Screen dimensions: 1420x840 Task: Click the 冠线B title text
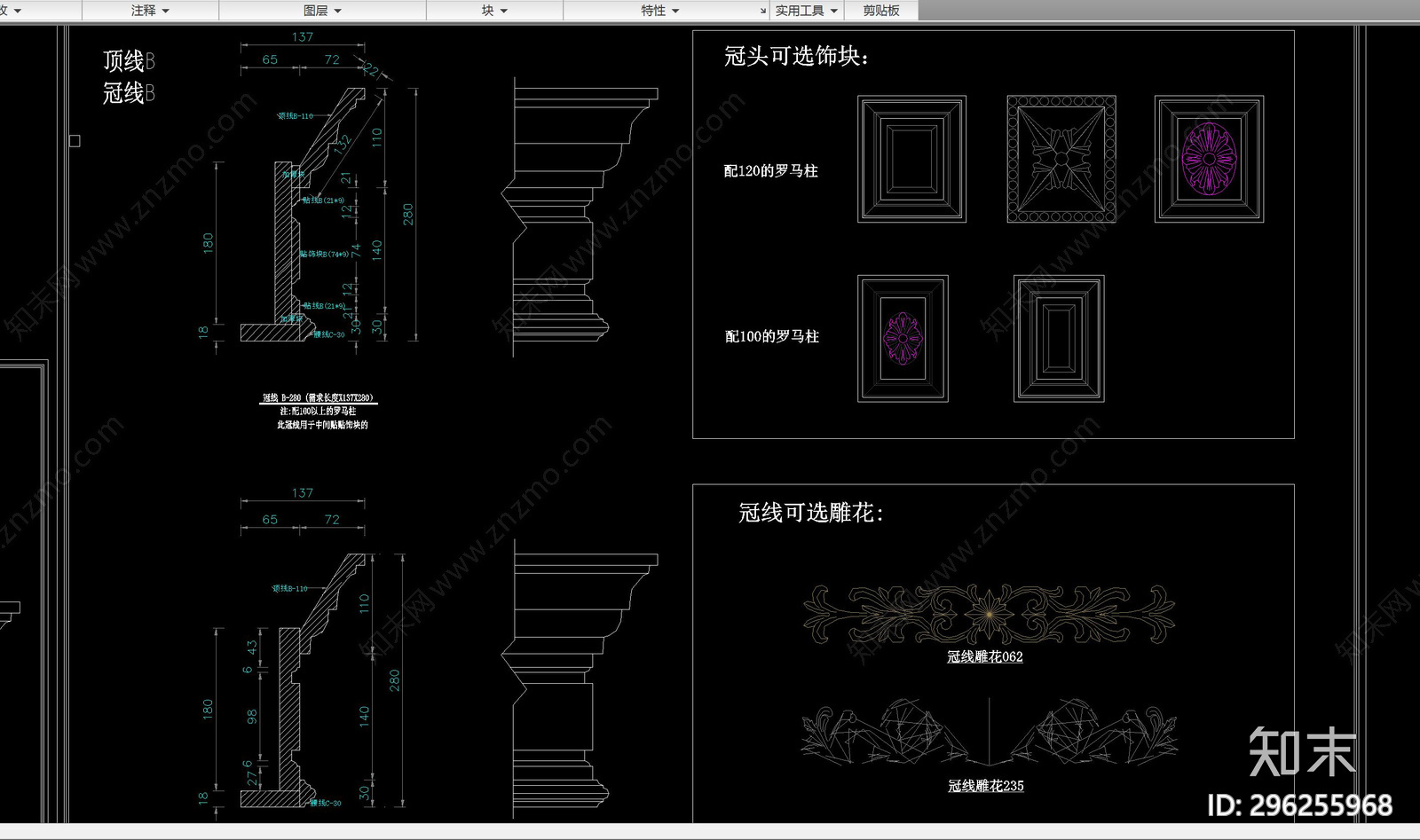pos(129,93)
